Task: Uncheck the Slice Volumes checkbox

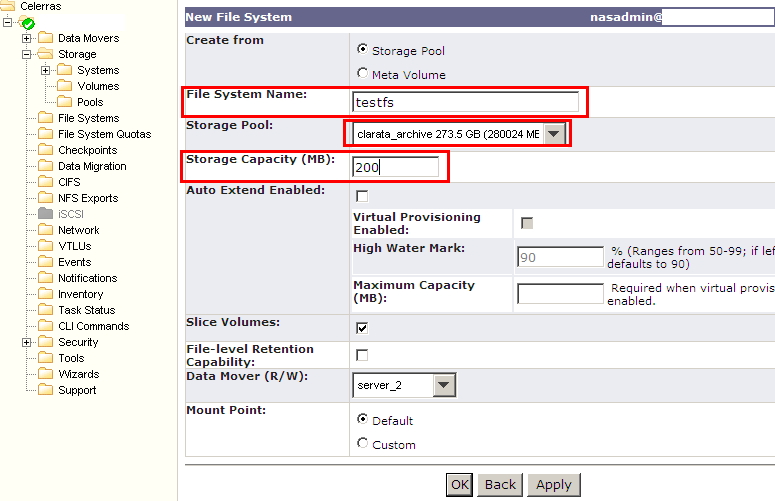Action: 362,328
